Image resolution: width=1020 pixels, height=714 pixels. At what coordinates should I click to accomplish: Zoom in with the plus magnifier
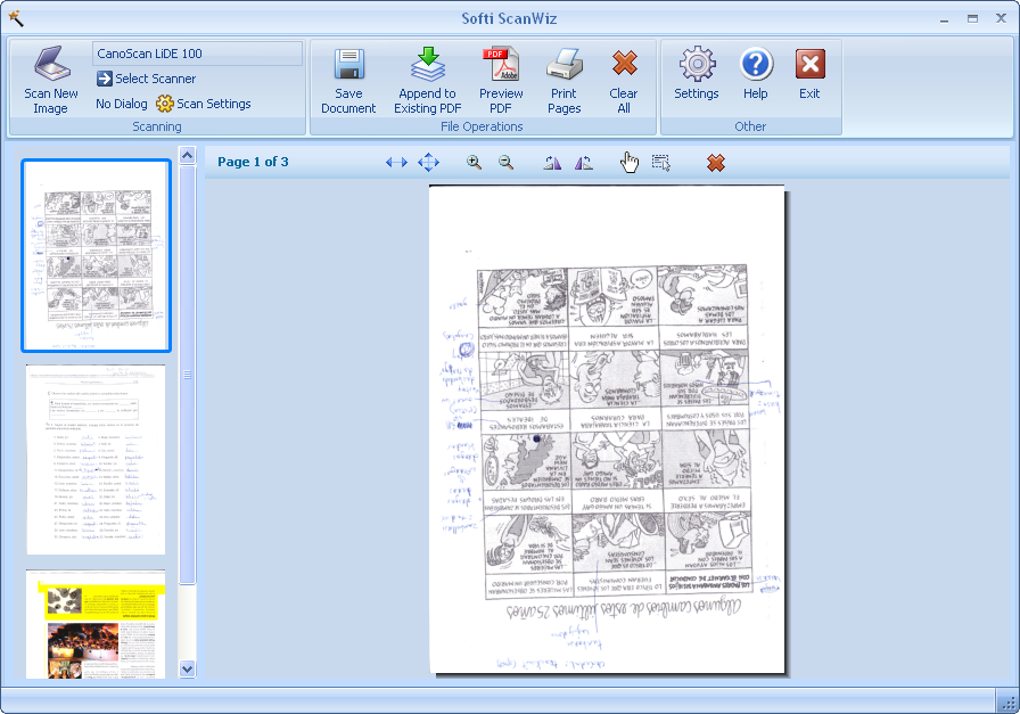pos(474,162)
